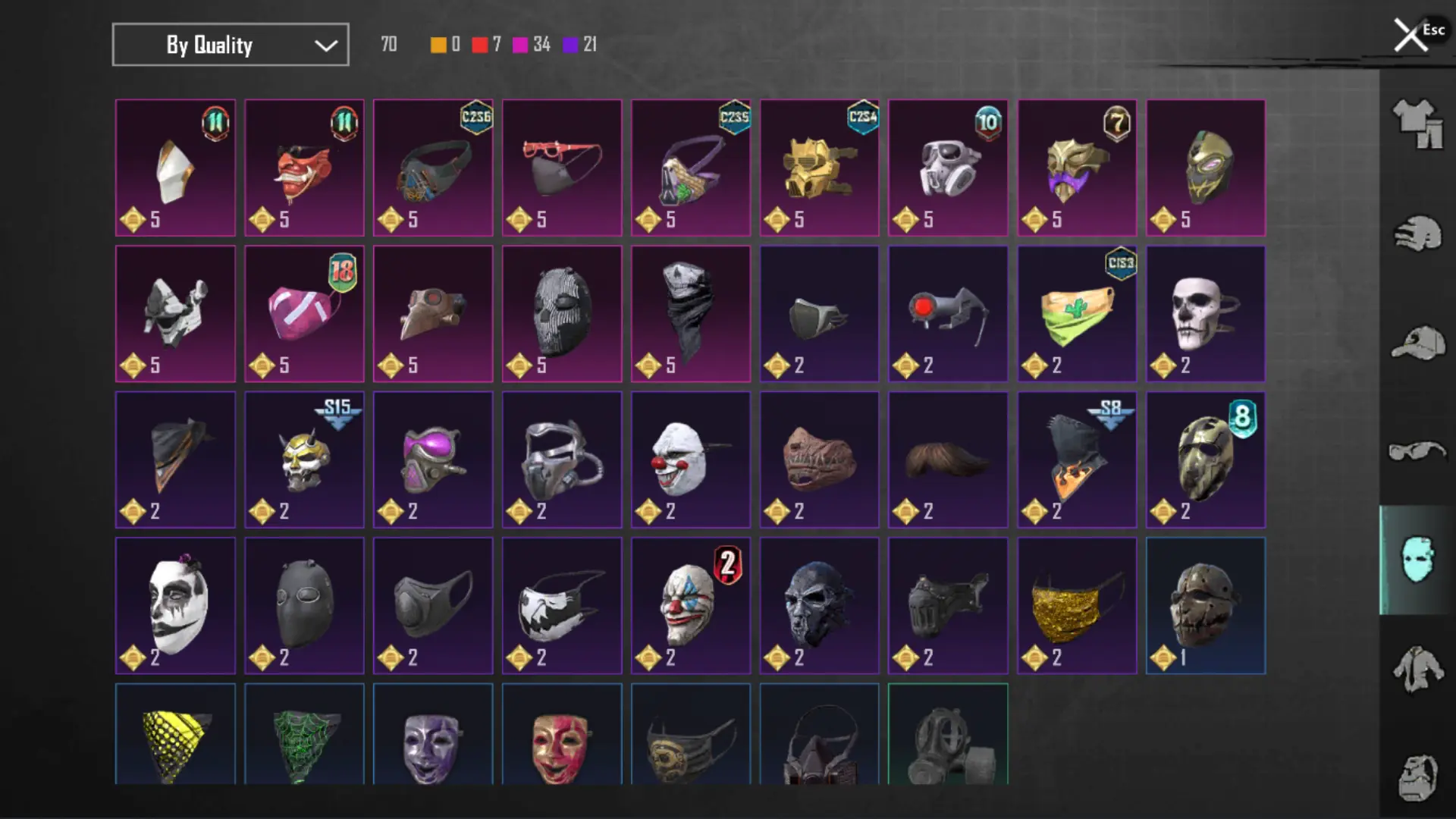Viewport: 1456px width, 819px height.
Task: Filter by the pink quality swatch
Action: [520, 45]
